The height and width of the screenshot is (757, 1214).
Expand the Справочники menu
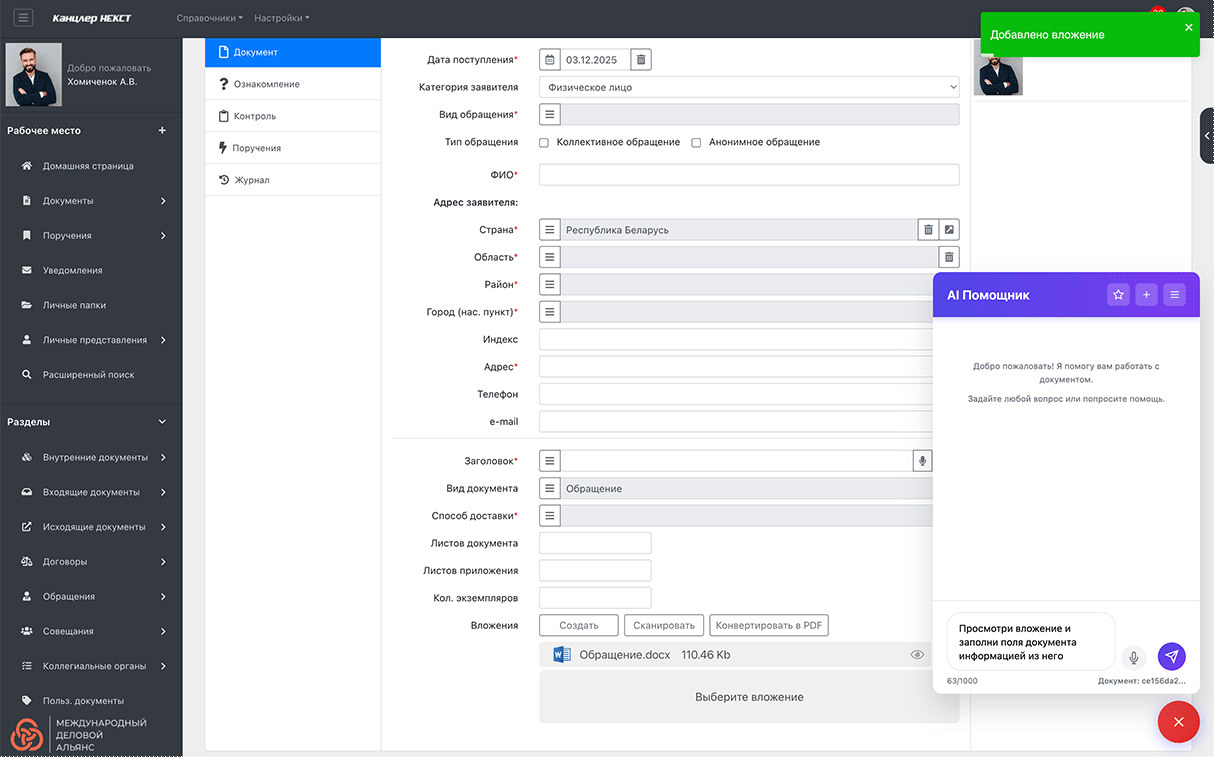[209, 18]
